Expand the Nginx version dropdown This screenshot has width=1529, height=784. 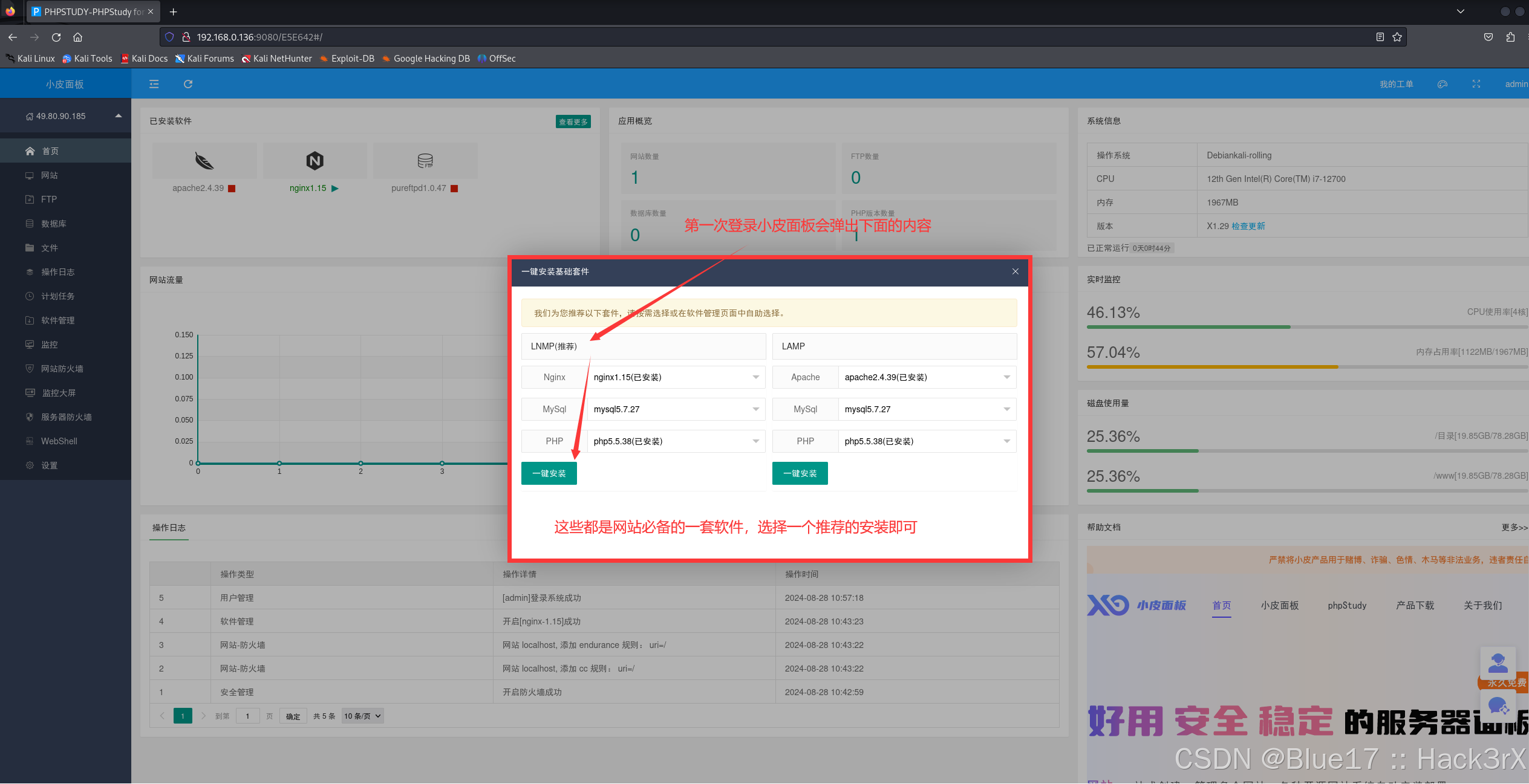click(x=675, y=377)
